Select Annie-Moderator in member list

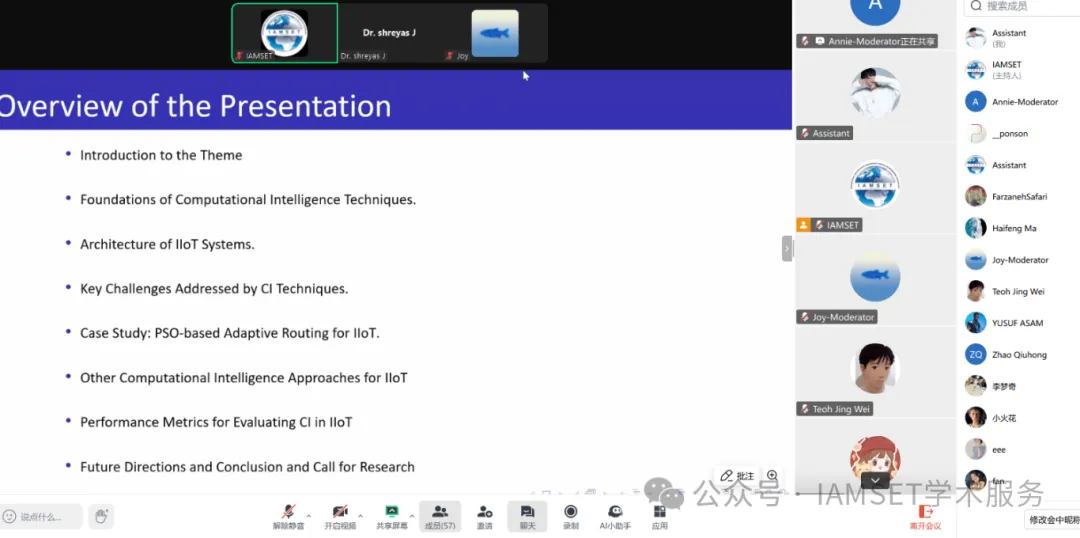1022,101
